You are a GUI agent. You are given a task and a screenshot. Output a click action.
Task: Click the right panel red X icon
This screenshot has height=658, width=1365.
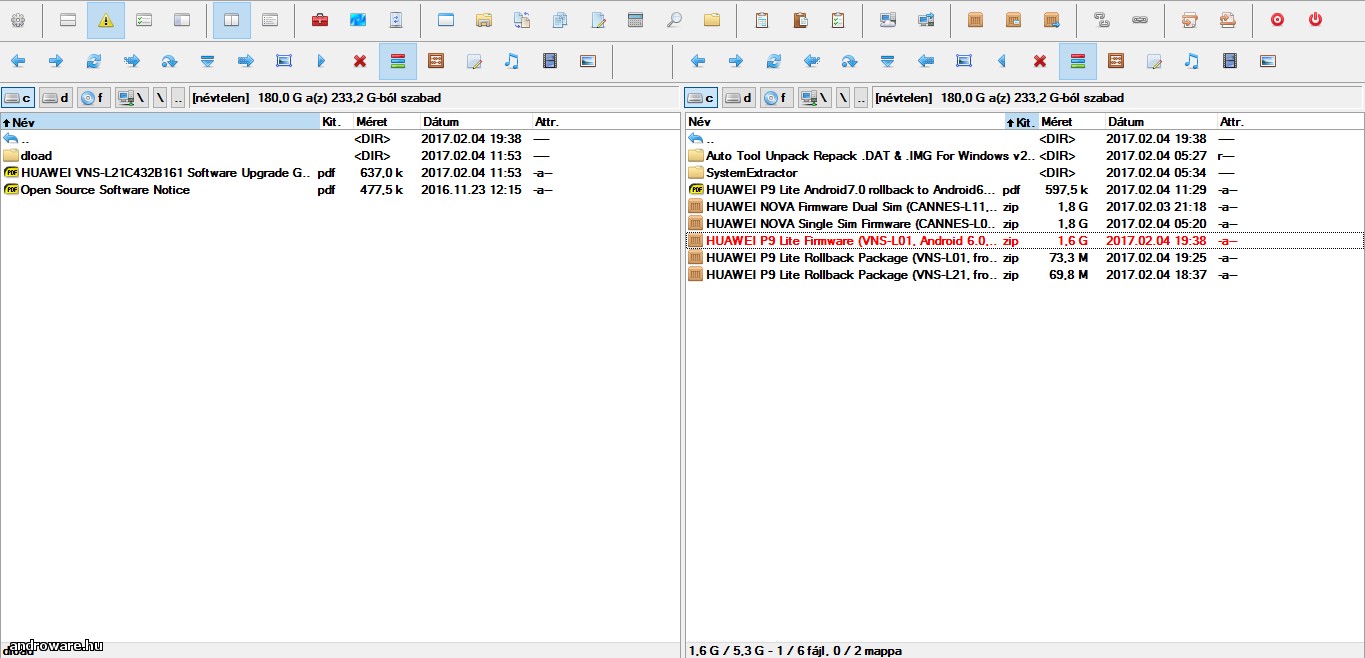click(x=1040, y=61)
